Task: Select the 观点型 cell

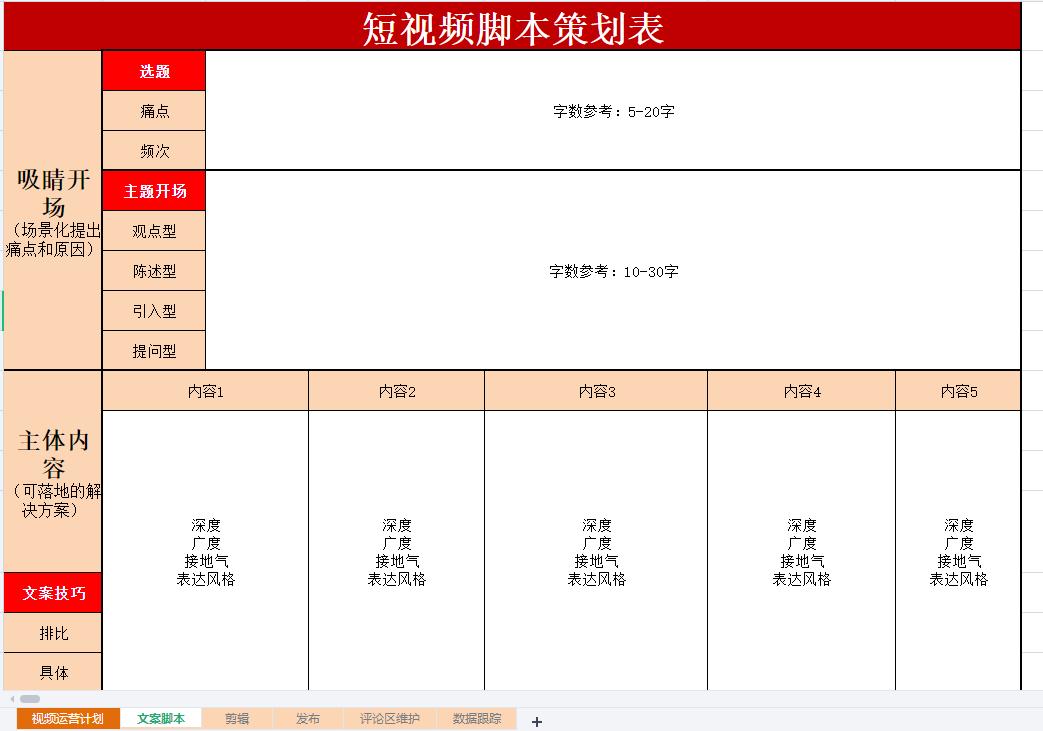Action: (x=154, y=230)
